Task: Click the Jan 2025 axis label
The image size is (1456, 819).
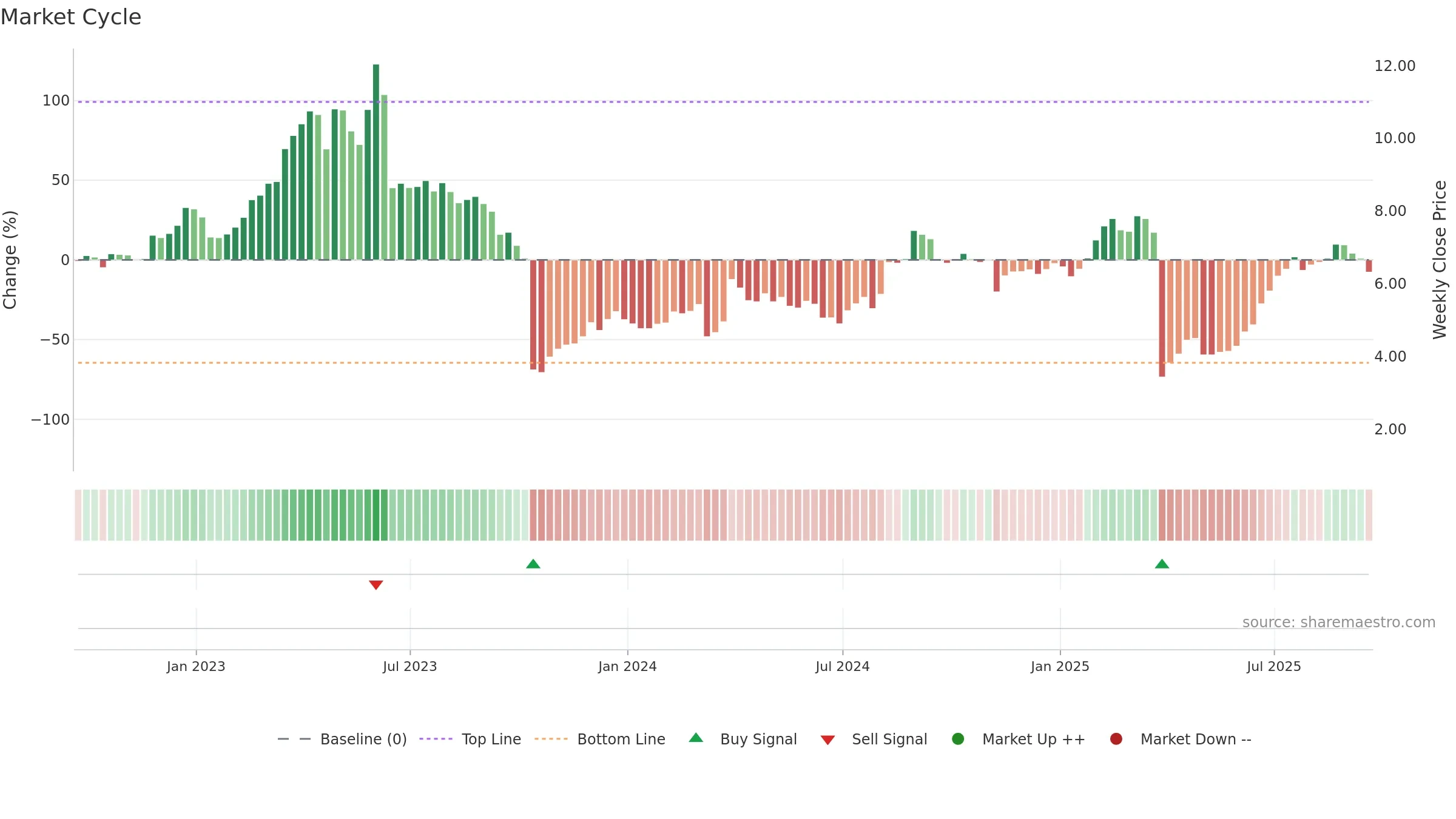Action: coord(1060,667)
